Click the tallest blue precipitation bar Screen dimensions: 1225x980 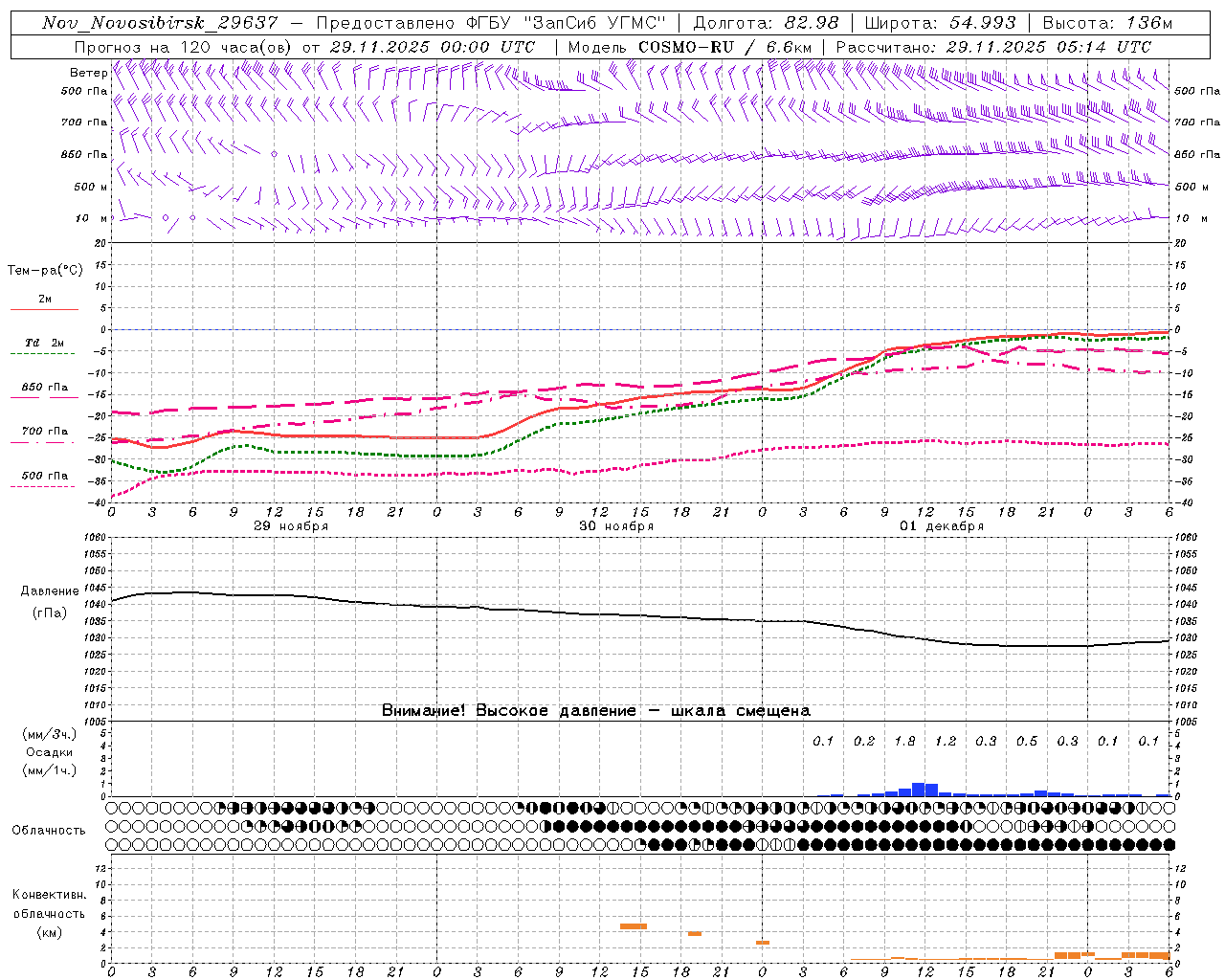[x=918, y=790]
